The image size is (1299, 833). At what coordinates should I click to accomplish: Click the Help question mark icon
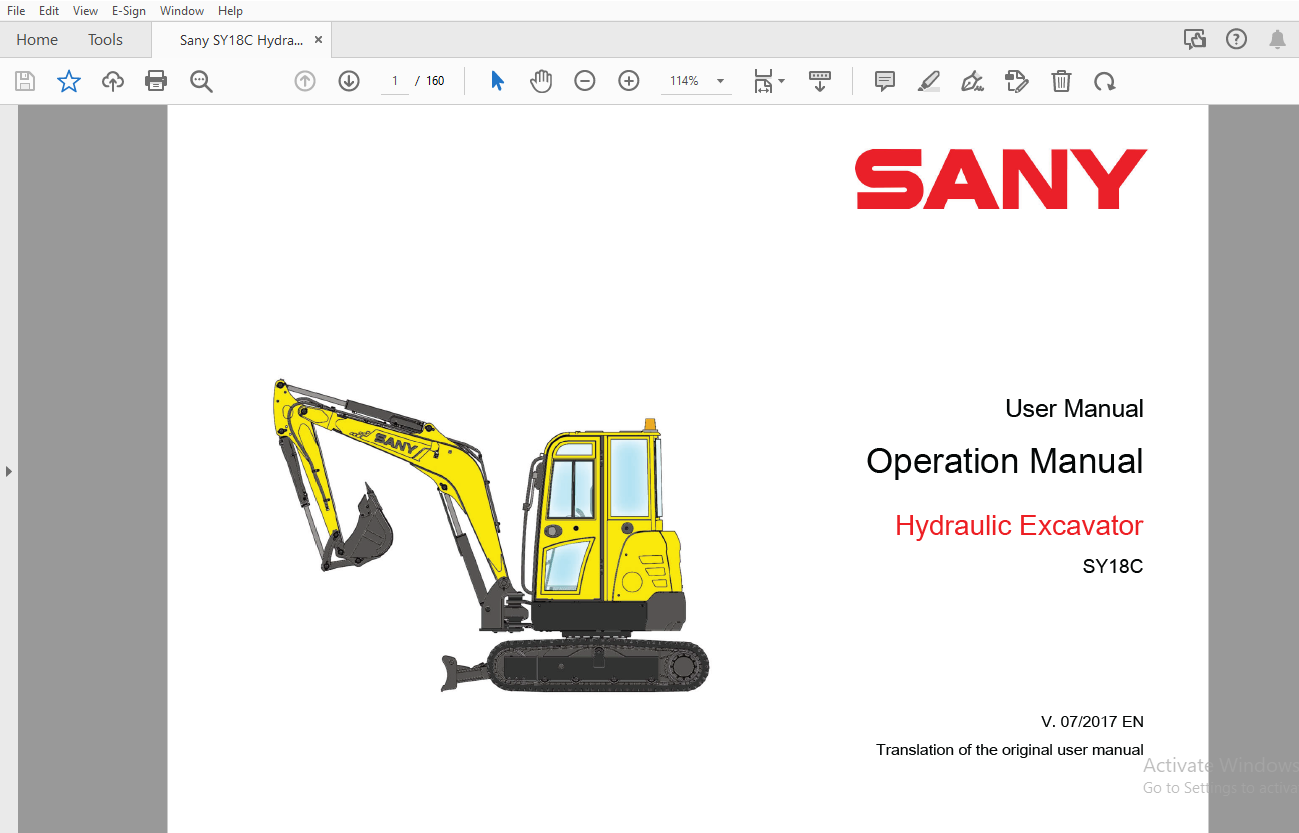pos(1237,40)
